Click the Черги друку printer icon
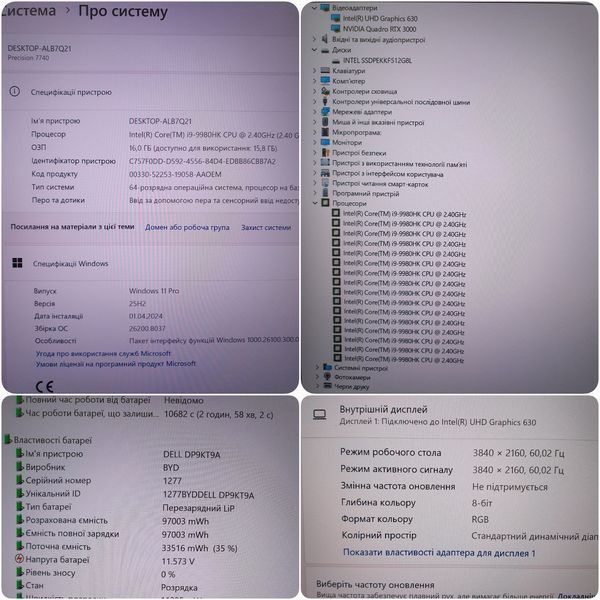The image size is (600, 600). [x=327, y=386]
